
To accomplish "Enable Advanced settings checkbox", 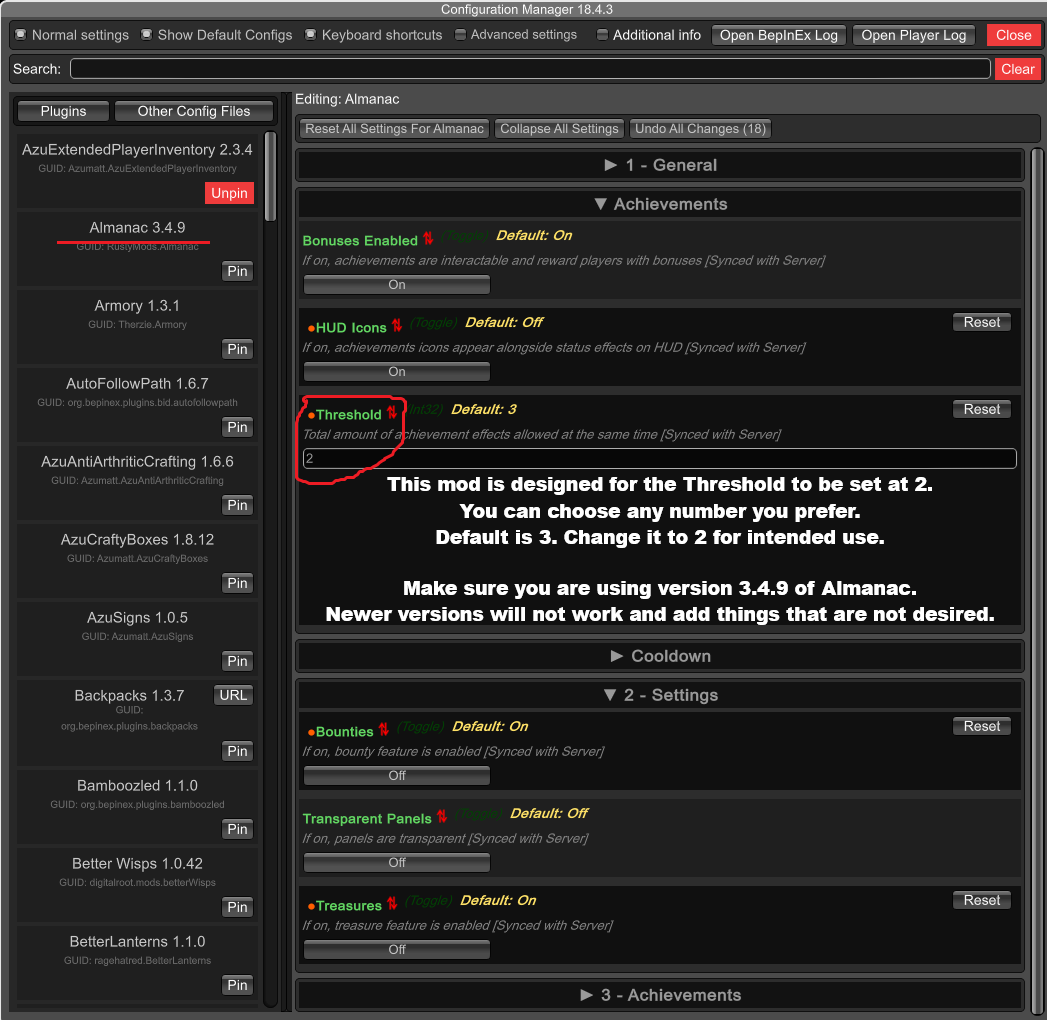I will 460,34.
